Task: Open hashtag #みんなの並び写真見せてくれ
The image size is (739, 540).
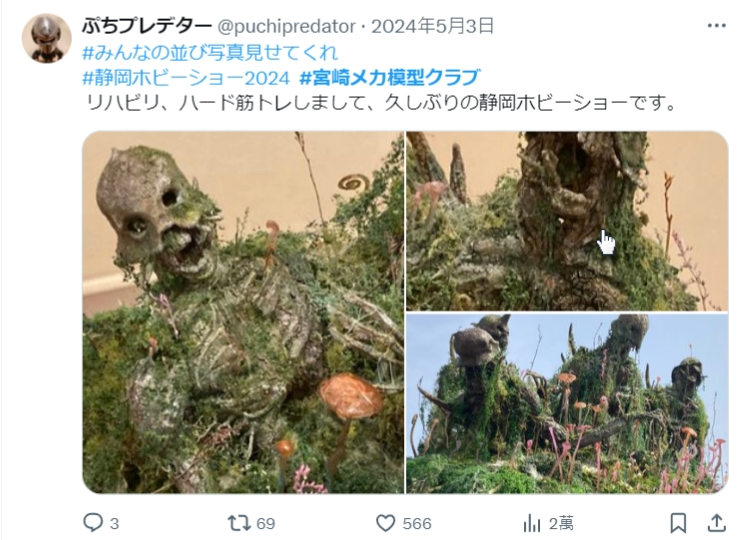Action: pos(210,52)
